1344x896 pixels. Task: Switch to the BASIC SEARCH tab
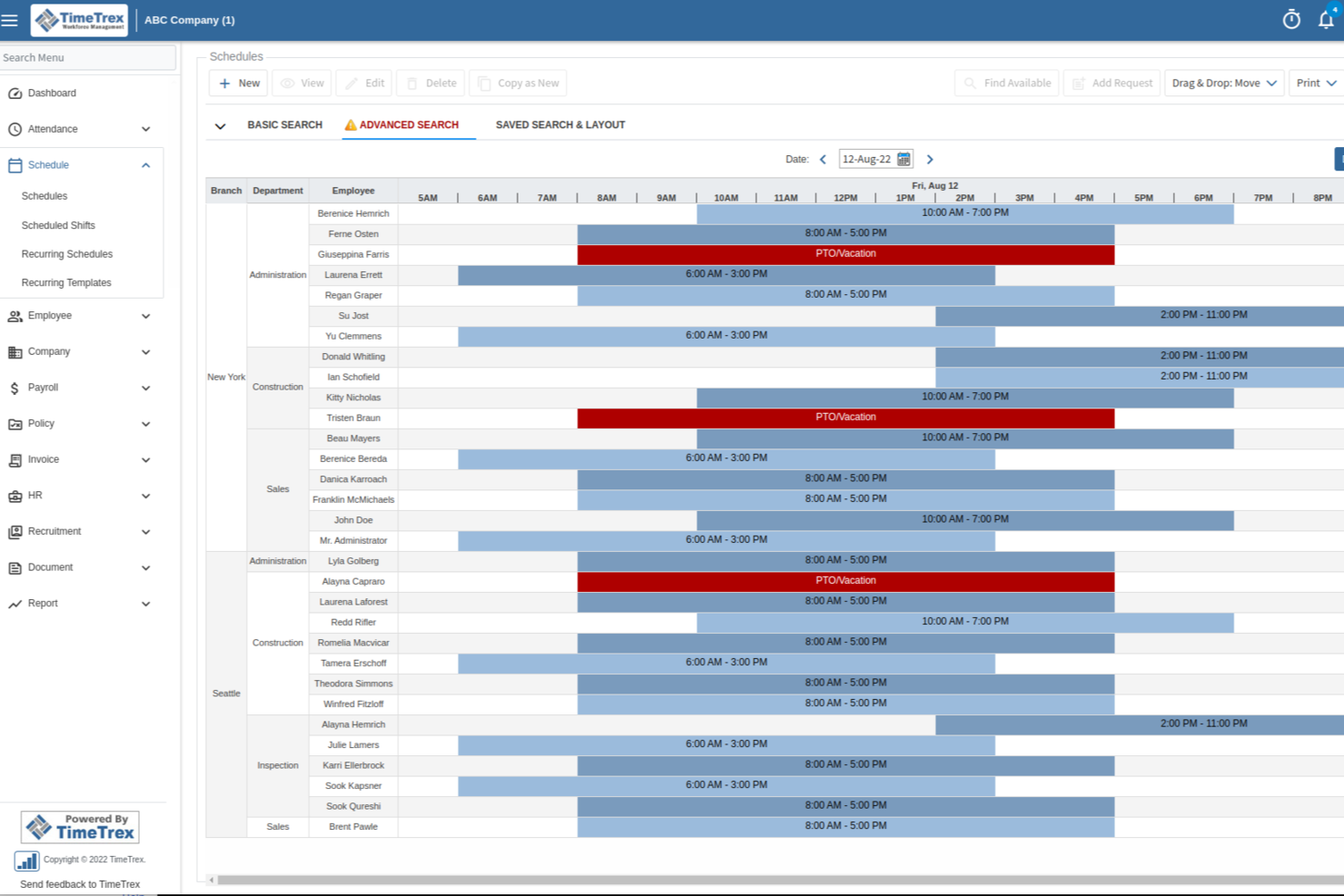284,124
